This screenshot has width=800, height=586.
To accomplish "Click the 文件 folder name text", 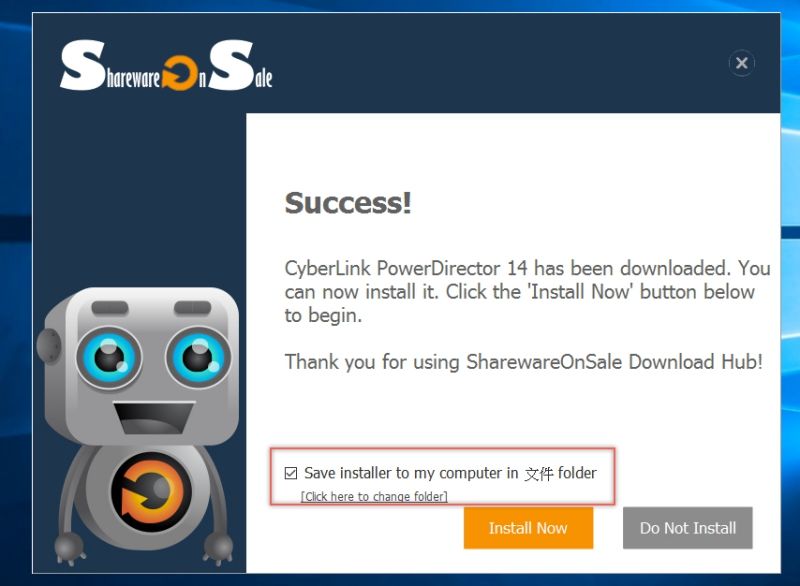I will coord(538,474).
